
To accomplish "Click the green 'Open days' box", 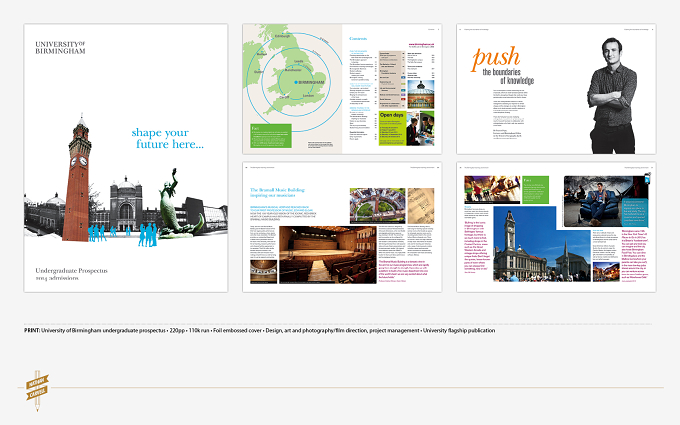I will click(392, 128).
